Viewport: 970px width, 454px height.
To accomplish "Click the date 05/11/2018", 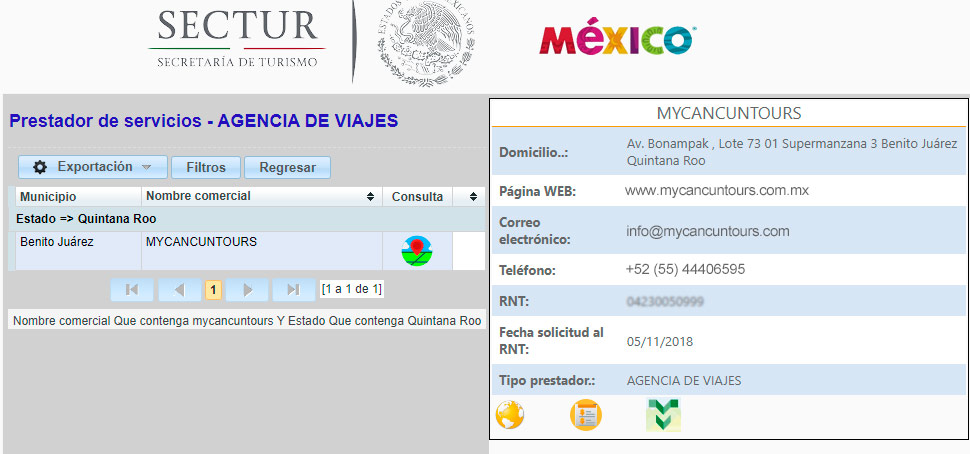I will point(659,341).
